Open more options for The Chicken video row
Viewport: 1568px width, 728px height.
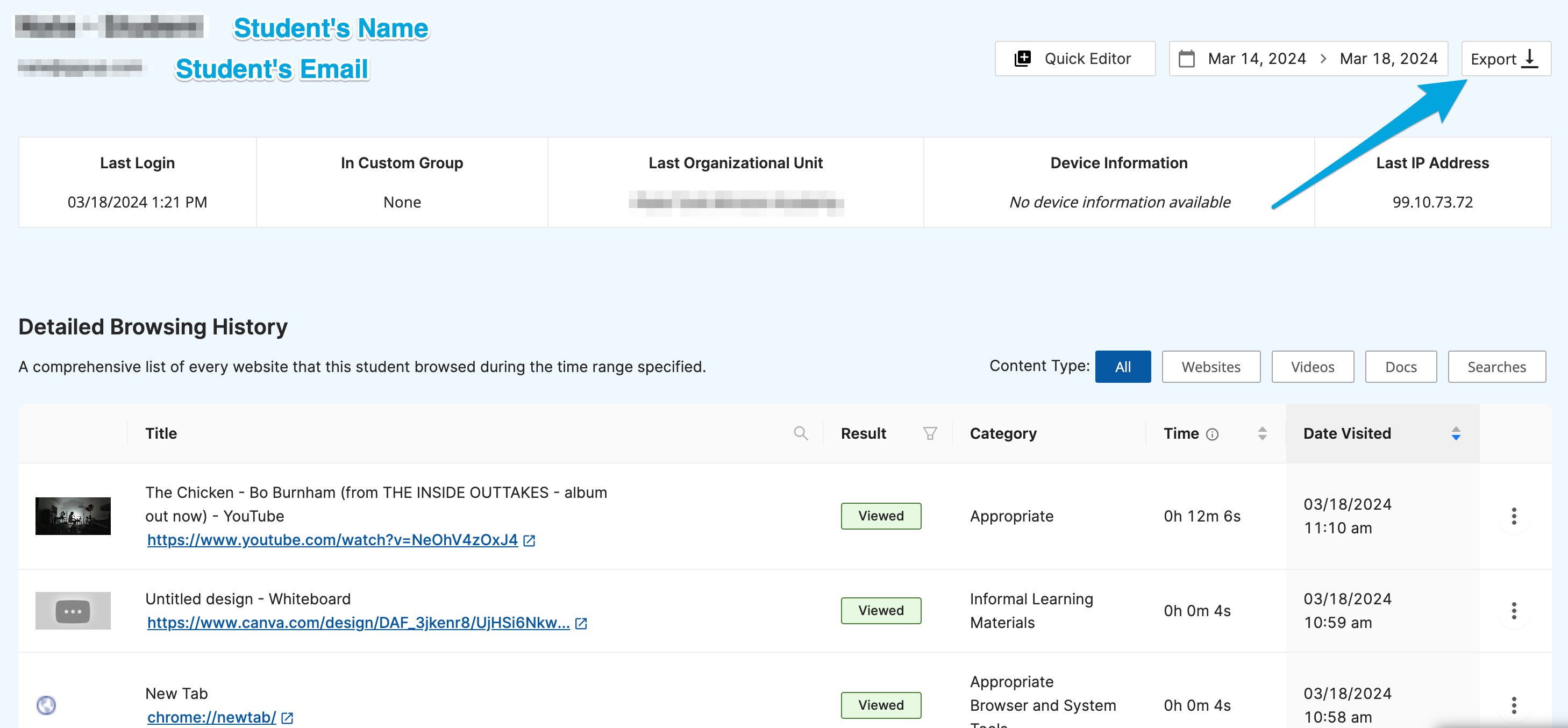point(1514,516)
